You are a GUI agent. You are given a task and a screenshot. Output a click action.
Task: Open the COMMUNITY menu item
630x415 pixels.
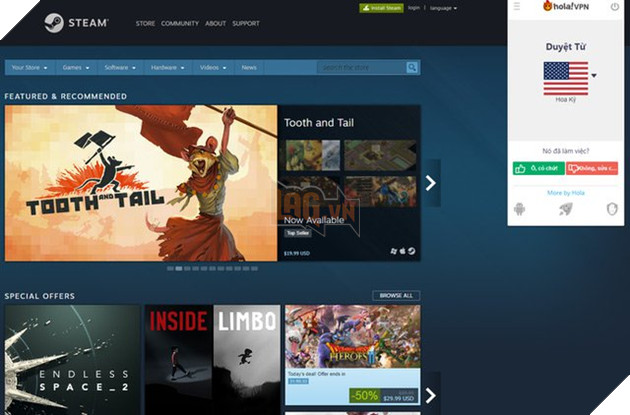coord(180,23)
